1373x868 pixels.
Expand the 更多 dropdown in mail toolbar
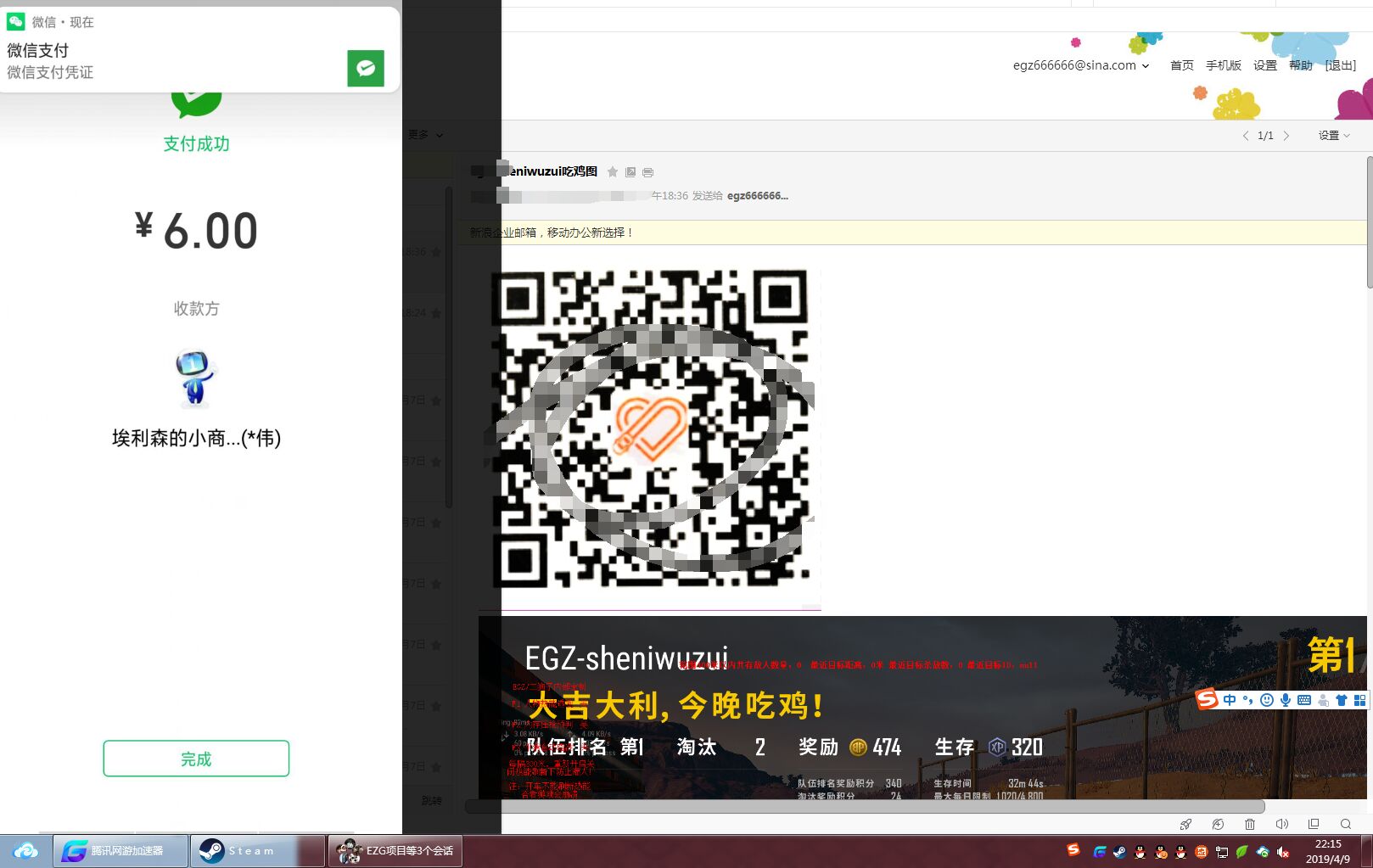tap(424, 135)
